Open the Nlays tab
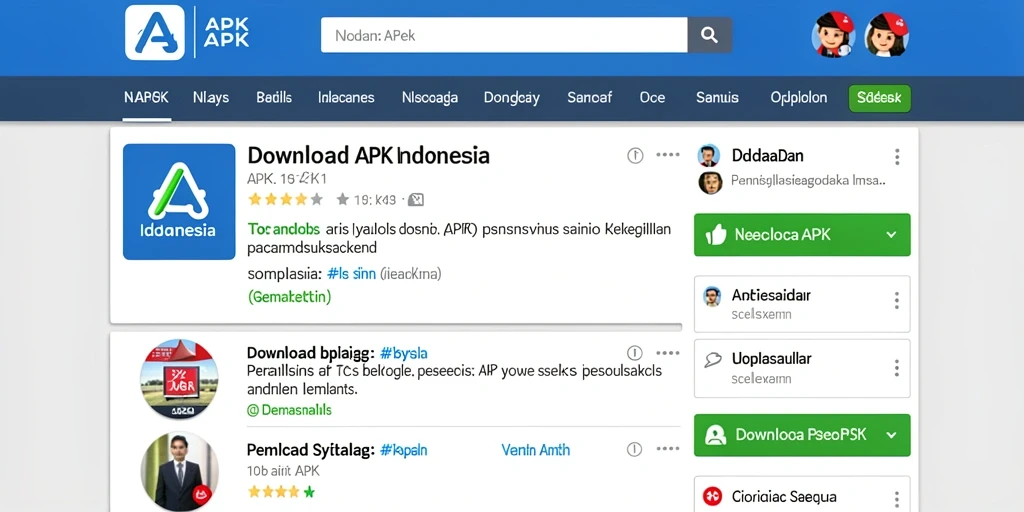 pyautogui.click(x=211, y=98)
